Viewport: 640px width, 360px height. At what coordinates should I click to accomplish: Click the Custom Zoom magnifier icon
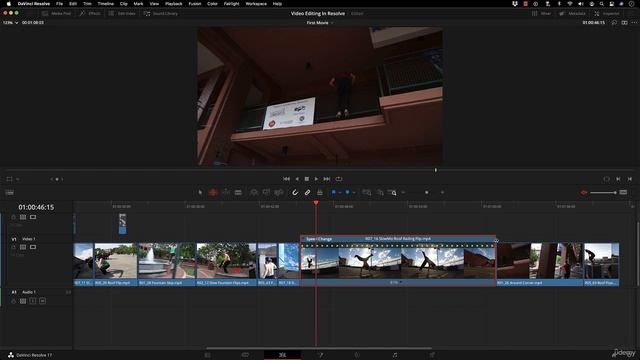tap(392, 192)
